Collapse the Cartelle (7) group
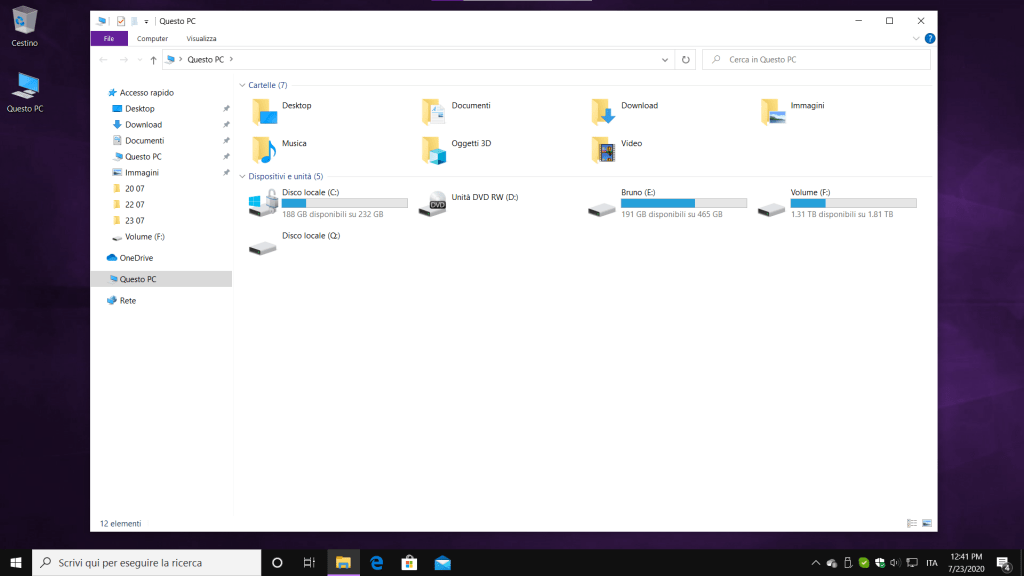 pyautogui.click(x=242, y=86)
